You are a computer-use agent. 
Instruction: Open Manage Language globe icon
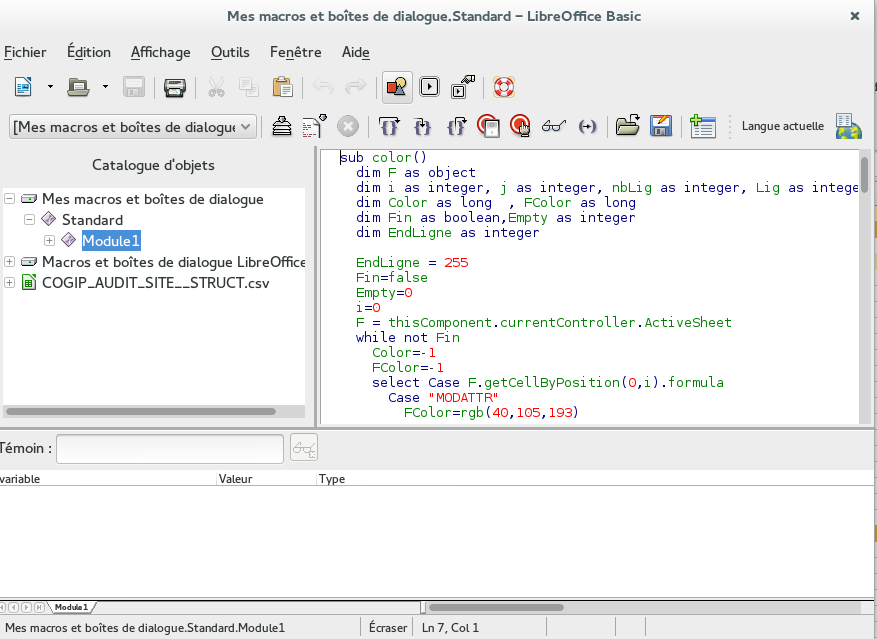(848, 126)
